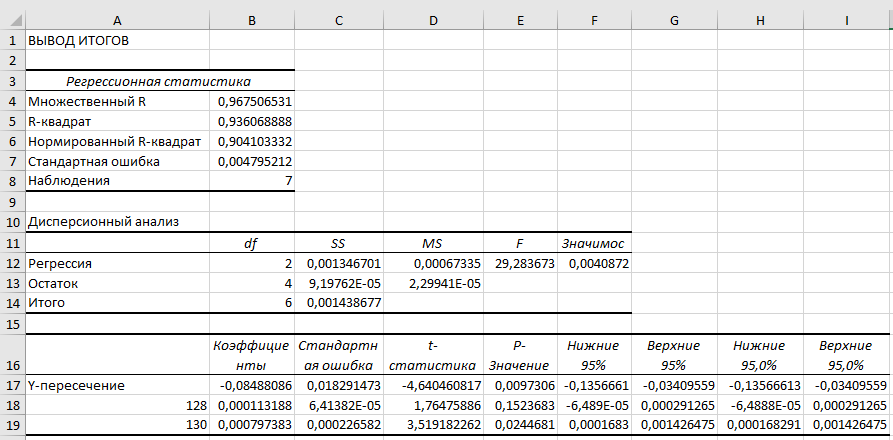The image size is (893, 440).
Task: Click column I header
Action: 847,19
